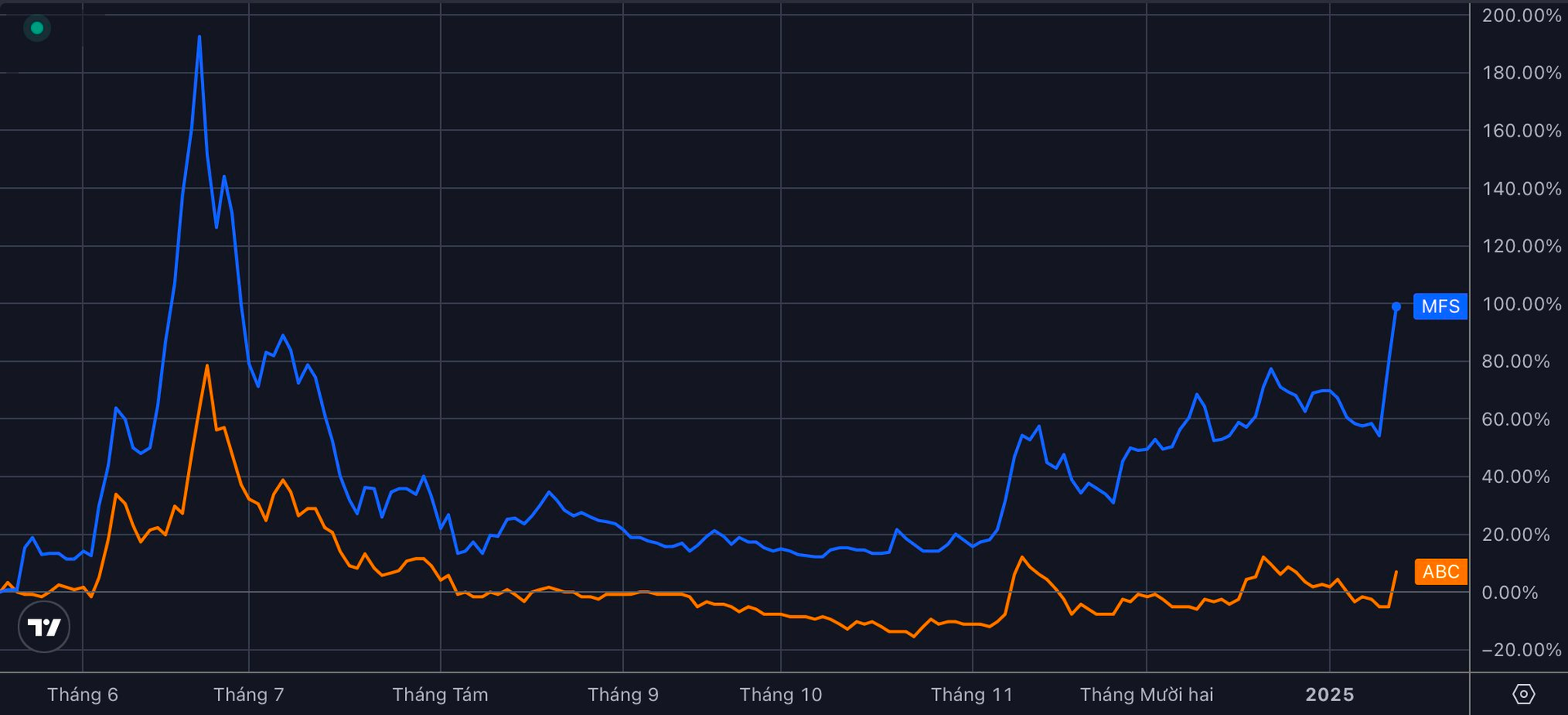The width and height of the screenshot is (1568, 715).
Task: Click the 40.00% price scale label
Action: point(1516,476)
